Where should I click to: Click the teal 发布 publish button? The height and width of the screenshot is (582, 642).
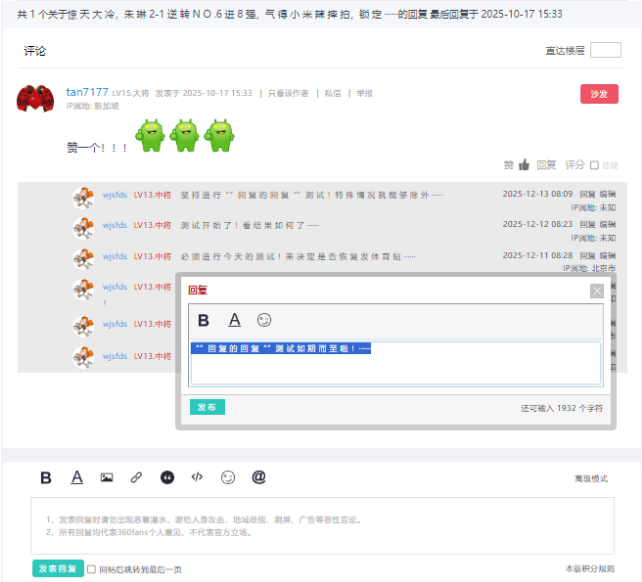pos(207,407)
